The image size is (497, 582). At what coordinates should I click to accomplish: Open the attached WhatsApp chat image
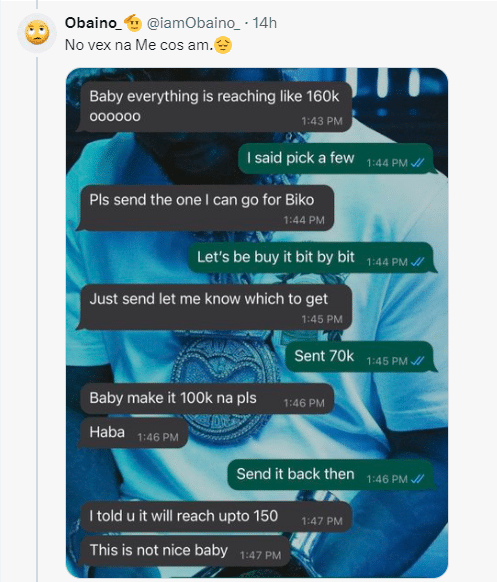point(257,323)
